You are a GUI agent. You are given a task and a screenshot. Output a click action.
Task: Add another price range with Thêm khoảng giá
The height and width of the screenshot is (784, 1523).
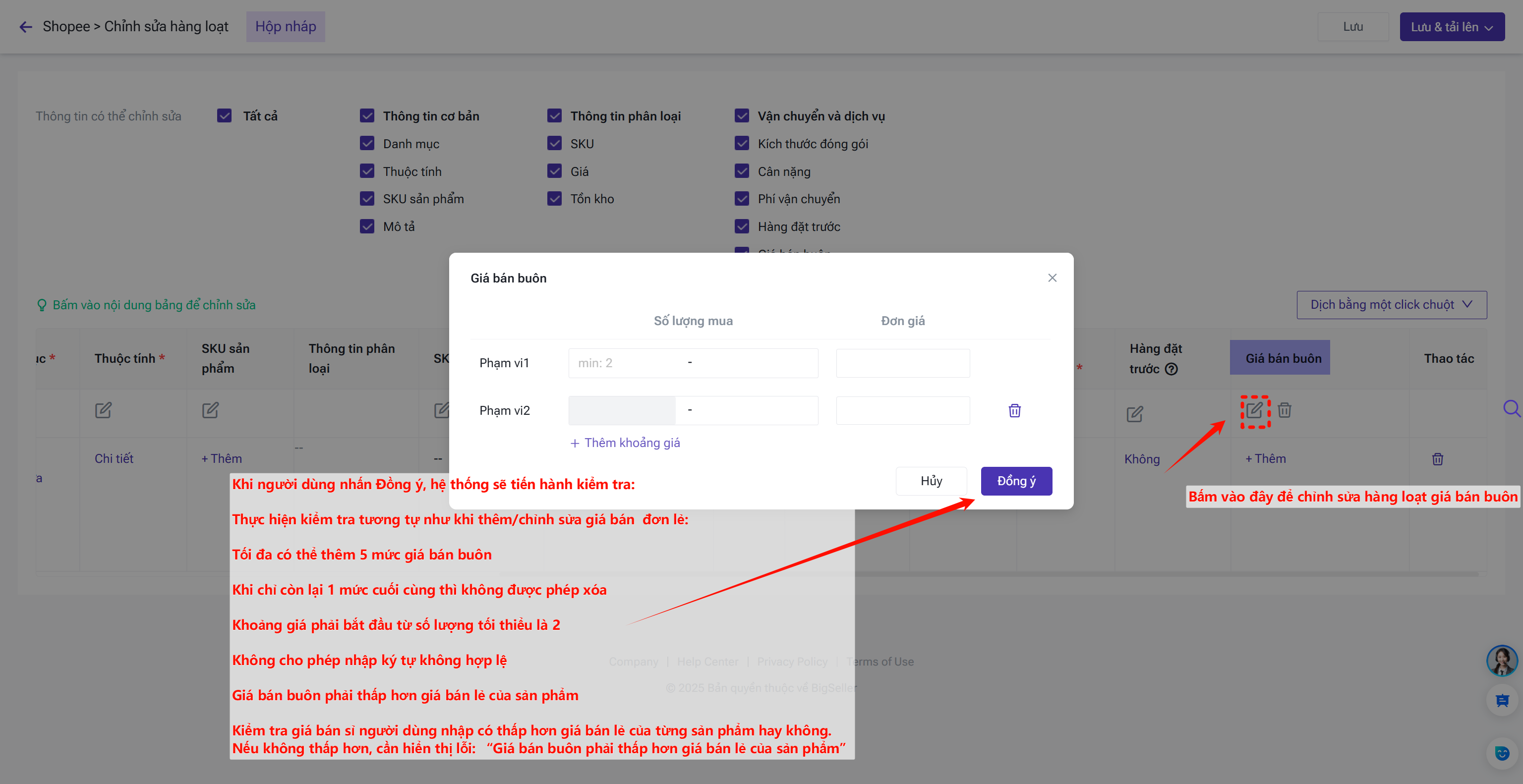tap(625, 443)
